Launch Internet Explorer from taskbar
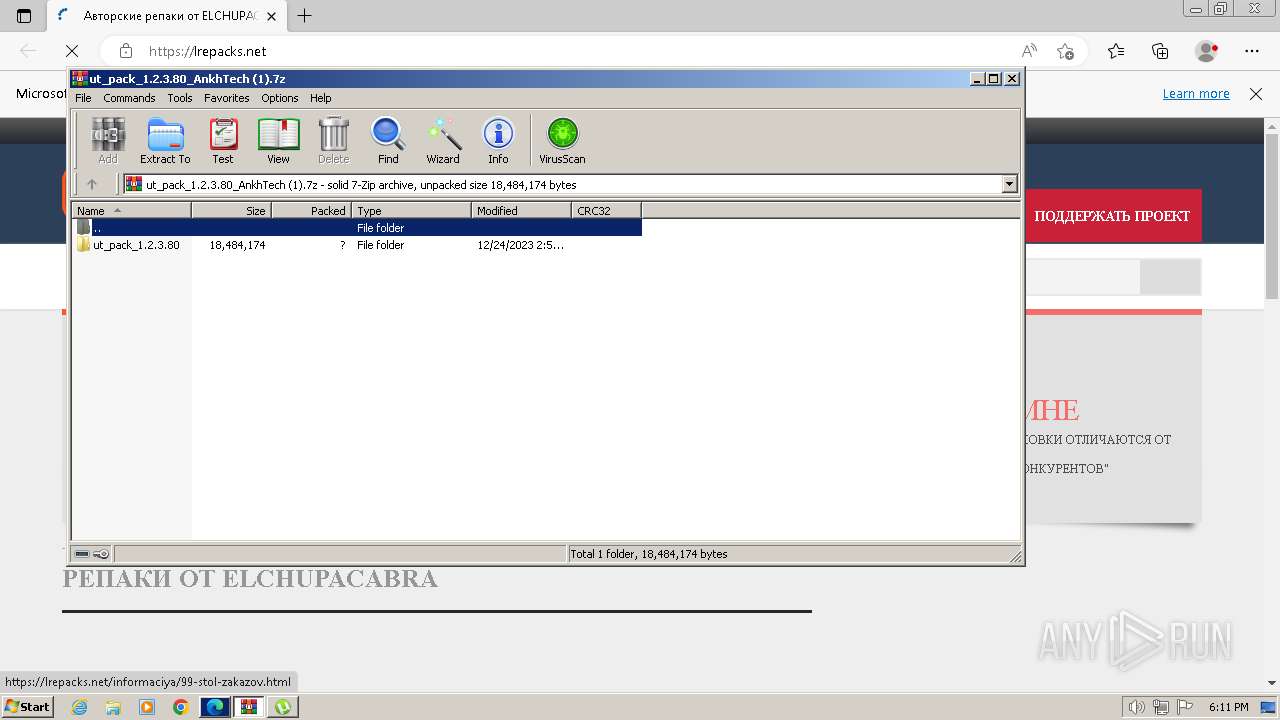The height and width of the screenshot is (720, 1280). [79, 707]
